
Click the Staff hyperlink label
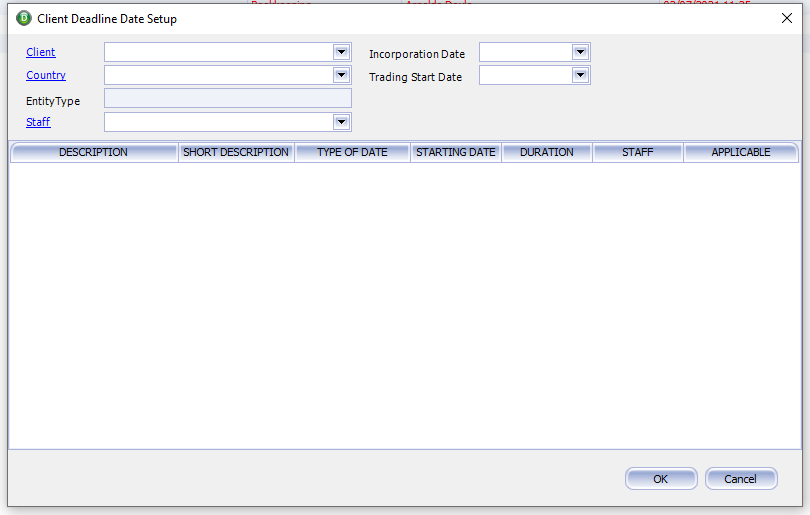(x=38, y=122)
